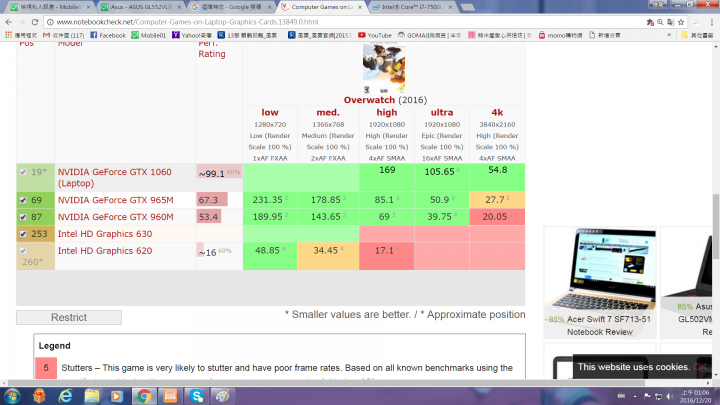Open the Facebook bookmark

point(108,35)
